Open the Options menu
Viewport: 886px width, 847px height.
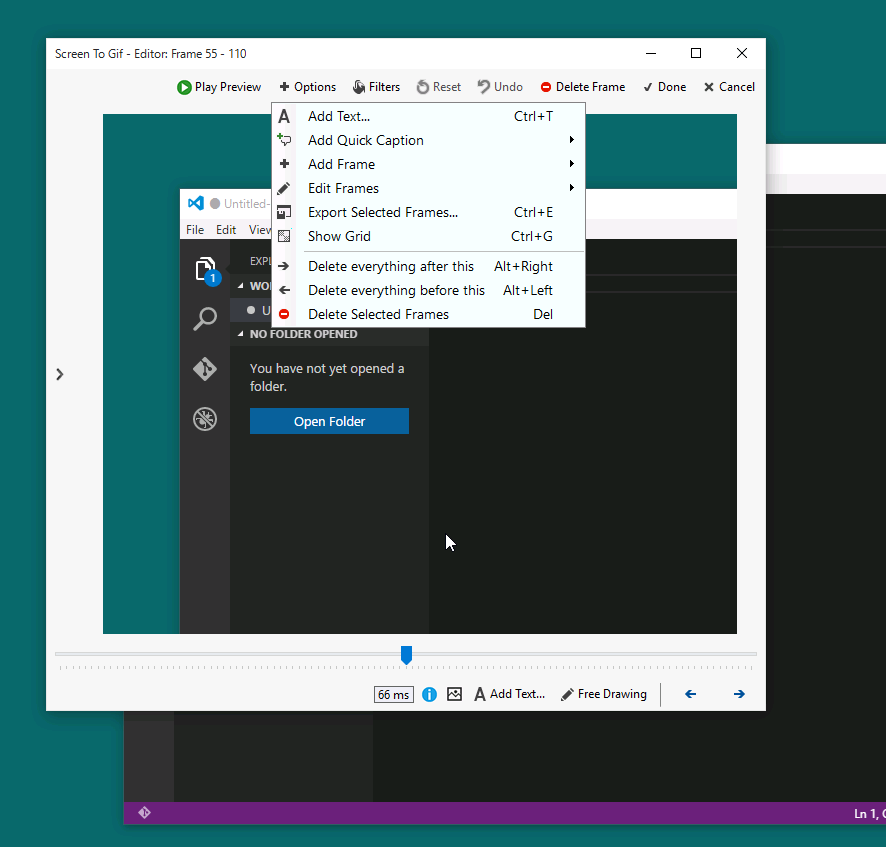(x=308, y=87)
